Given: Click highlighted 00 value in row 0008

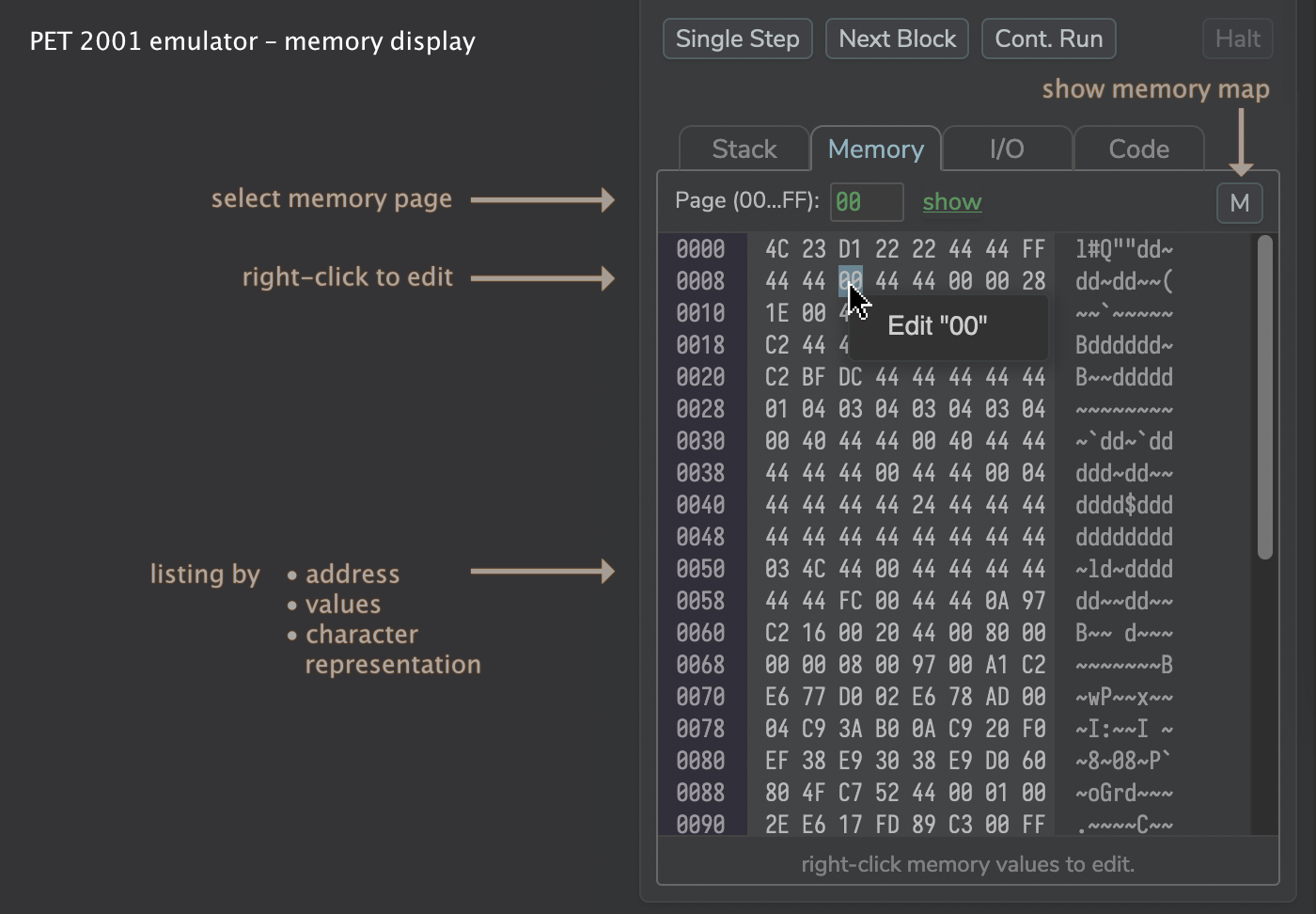Looking at the screenshot, I should [851, 281].
